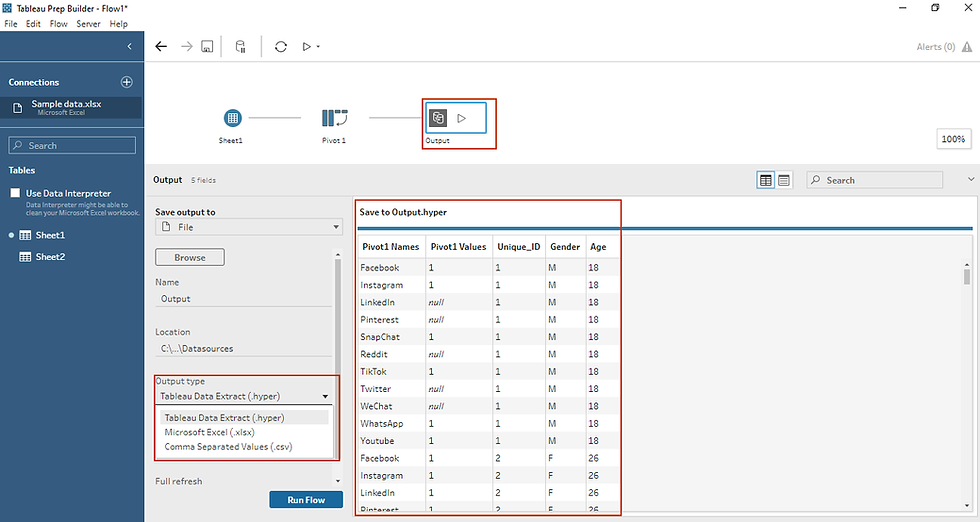Viewport: 980px width, 522px height.
Task: Enable Use Data Interpreter checkbox
Action: (x=15, y=193)
